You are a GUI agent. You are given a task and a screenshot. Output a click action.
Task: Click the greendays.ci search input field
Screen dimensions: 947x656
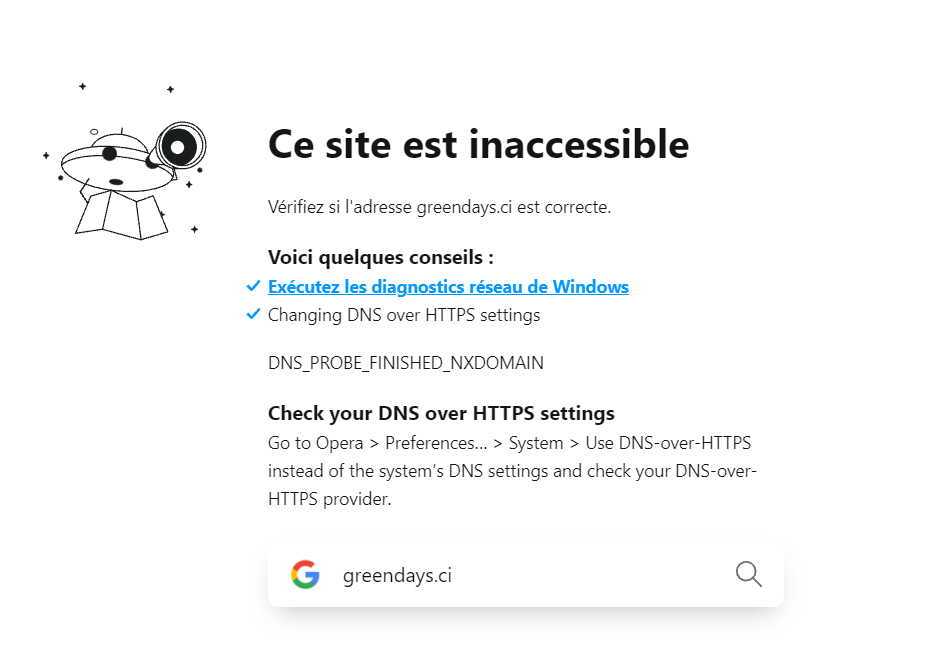pyautogui.click(x=520, y=575)
